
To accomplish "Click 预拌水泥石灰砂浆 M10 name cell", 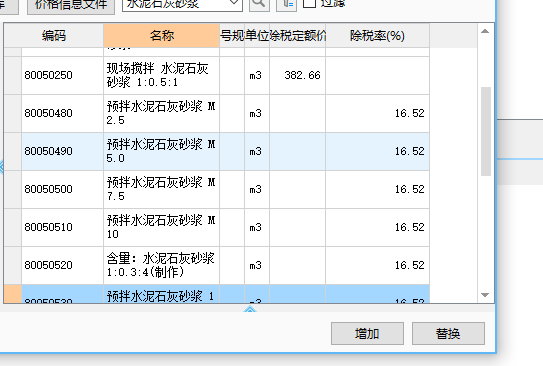I will click(161, 227).
